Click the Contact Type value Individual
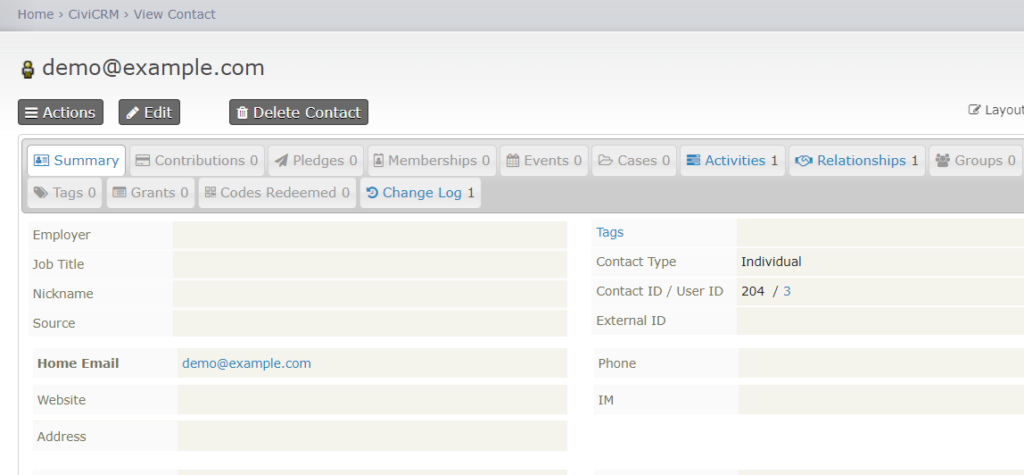Viewport: 1024px width, 475px height. coord(771,262)
